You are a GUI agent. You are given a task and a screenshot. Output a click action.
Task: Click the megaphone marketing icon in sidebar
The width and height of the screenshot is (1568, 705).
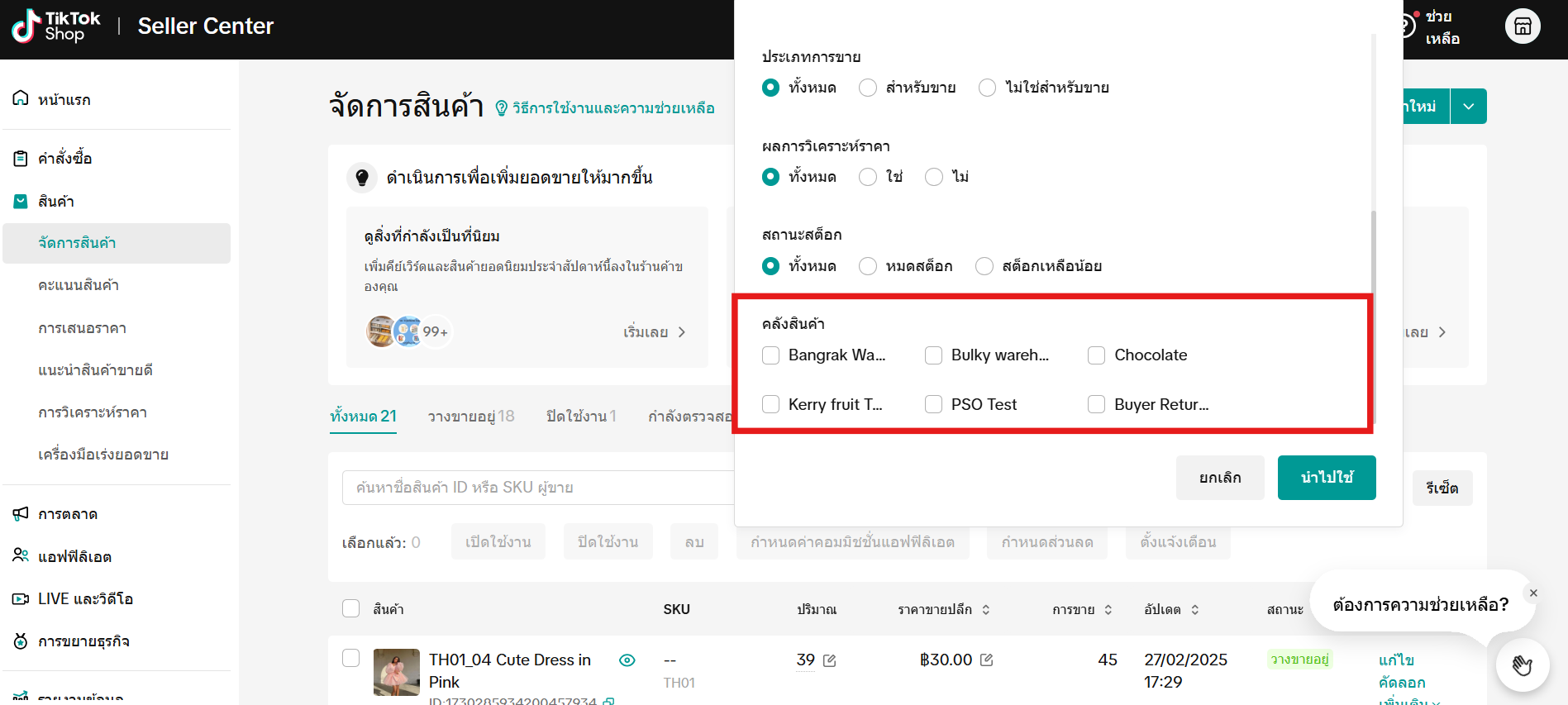pyautogui.click(x=21, y=514)
